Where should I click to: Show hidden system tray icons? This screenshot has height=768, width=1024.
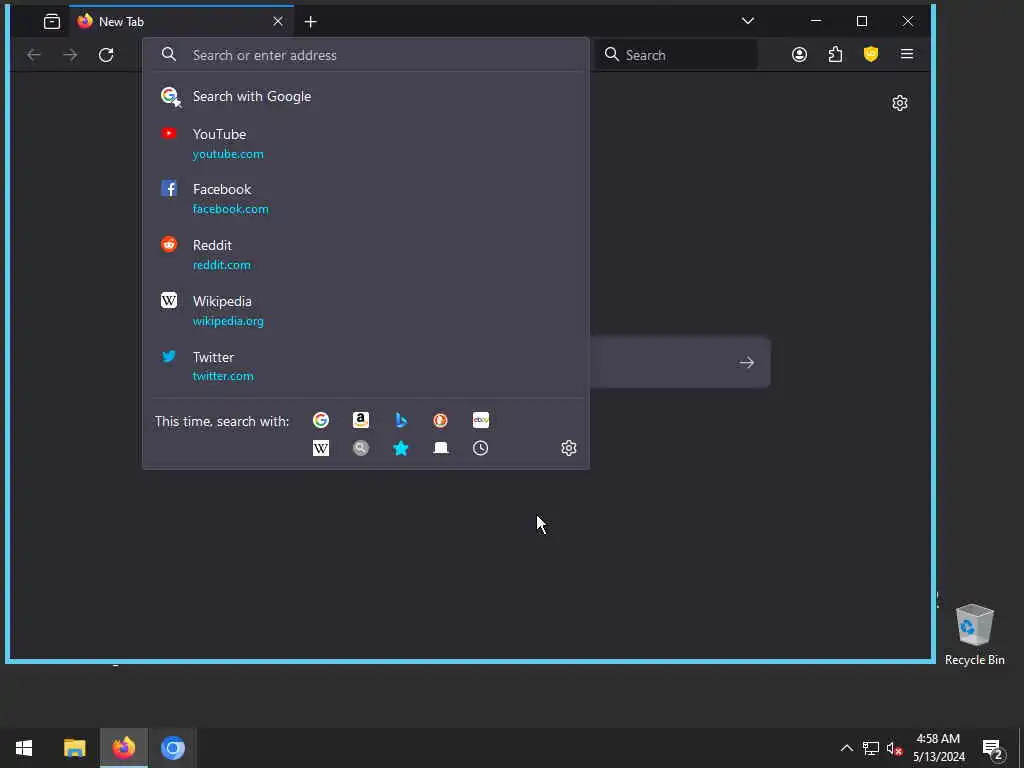click(x=846, y=748)
